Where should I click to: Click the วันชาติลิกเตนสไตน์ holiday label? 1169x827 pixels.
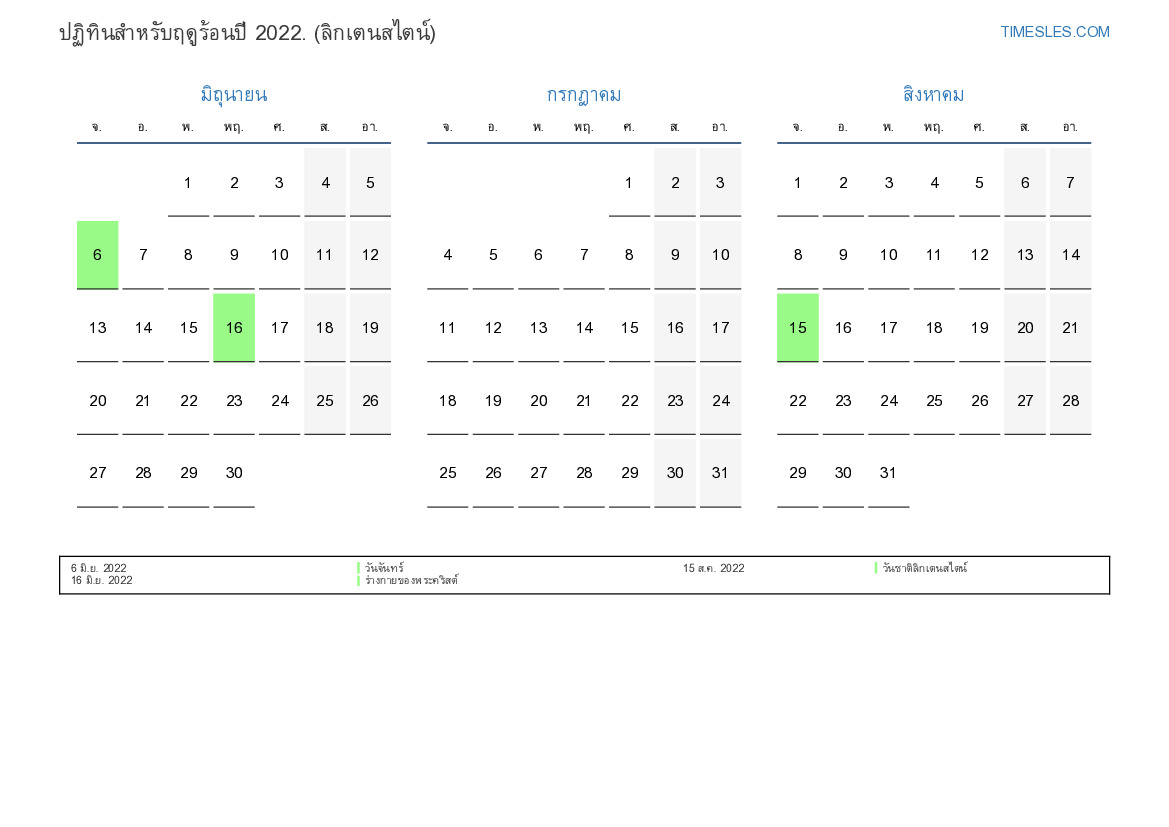(x=924, y=568)
